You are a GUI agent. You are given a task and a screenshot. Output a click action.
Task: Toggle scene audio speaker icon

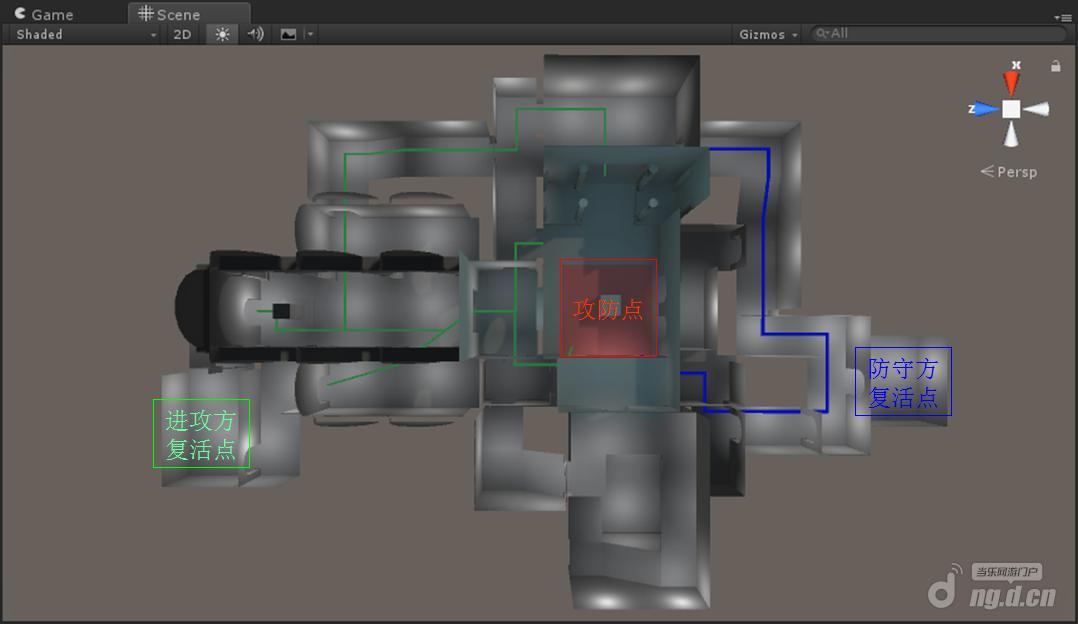pyautogui.click(x=255, y=34)
